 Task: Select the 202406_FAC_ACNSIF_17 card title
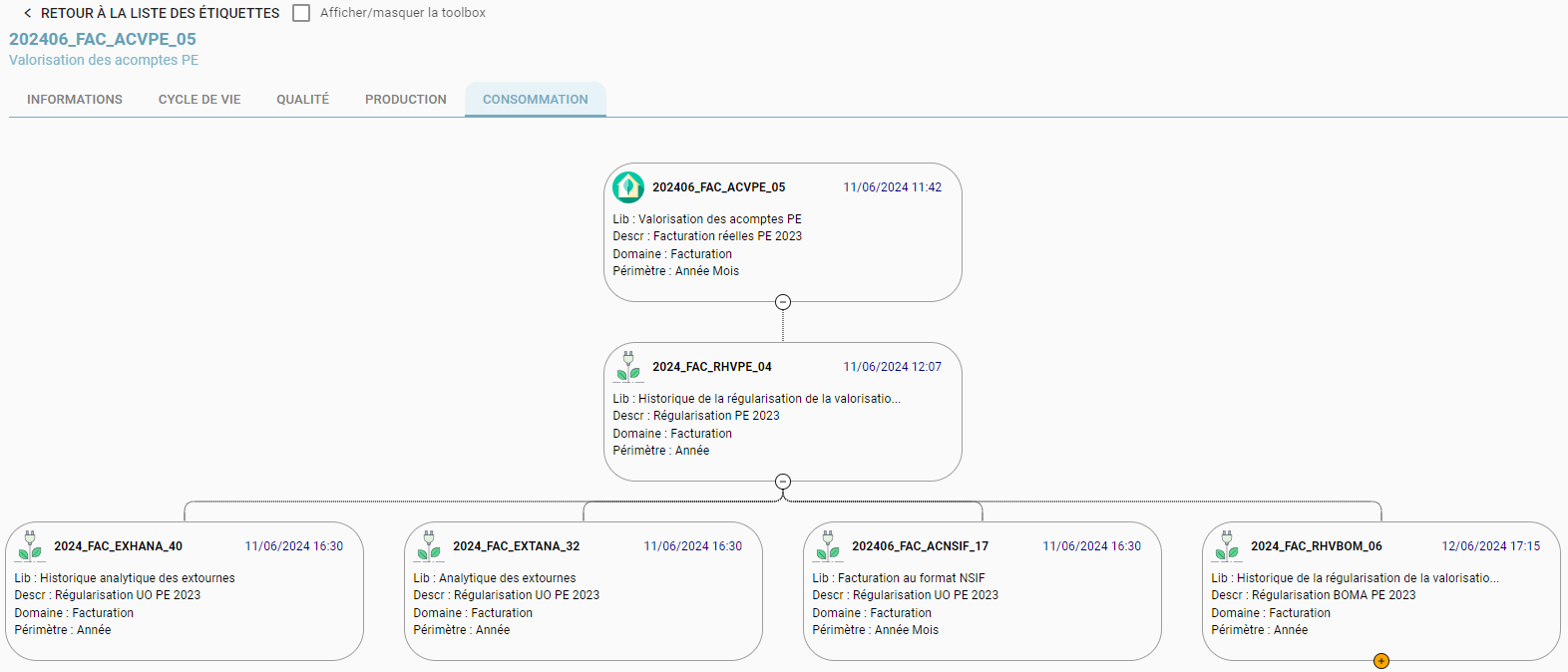point(920,546)
